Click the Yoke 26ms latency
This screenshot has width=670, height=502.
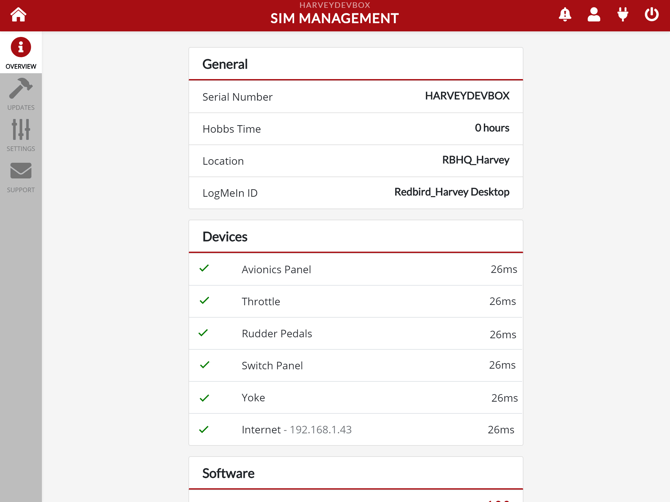click(x=504, y=398)
